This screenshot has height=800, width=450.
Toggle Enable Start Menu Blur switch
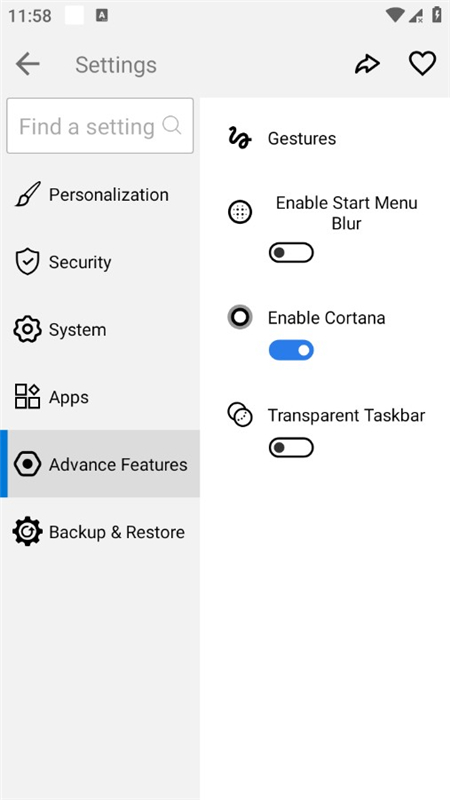coord(291,253)
